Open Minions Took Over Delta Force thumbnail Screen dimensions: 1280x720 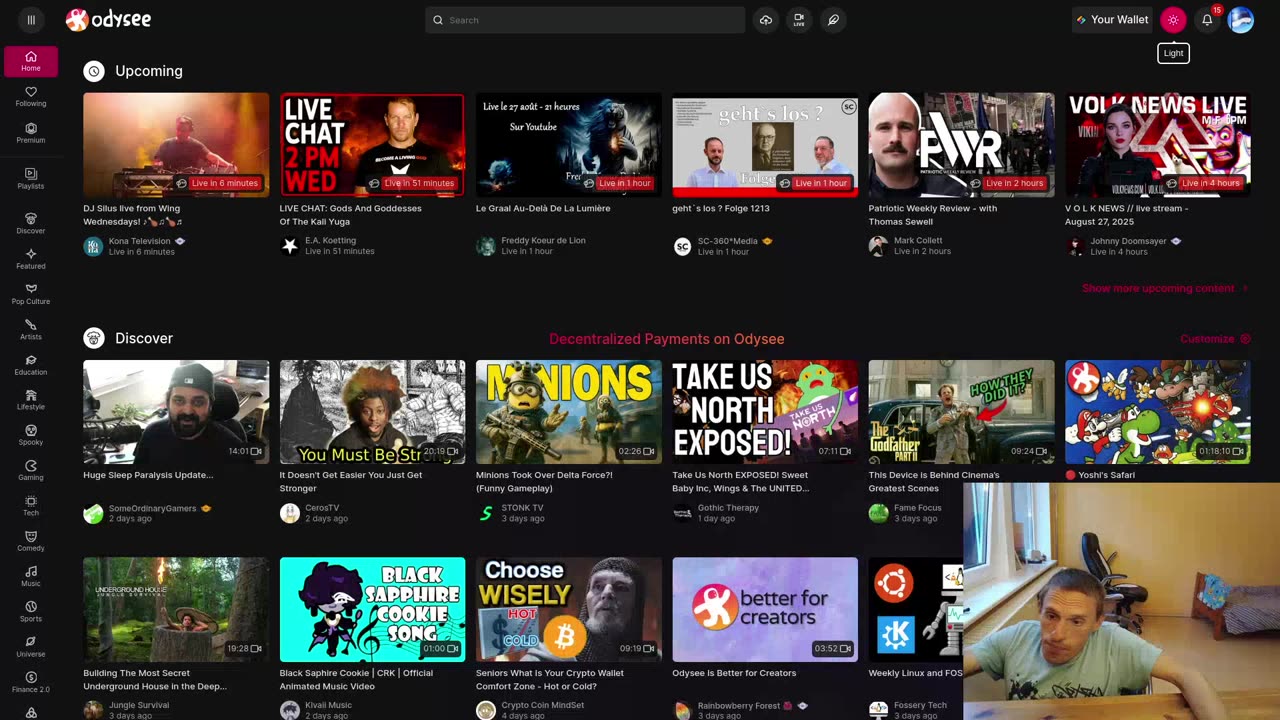pos(568,412)
